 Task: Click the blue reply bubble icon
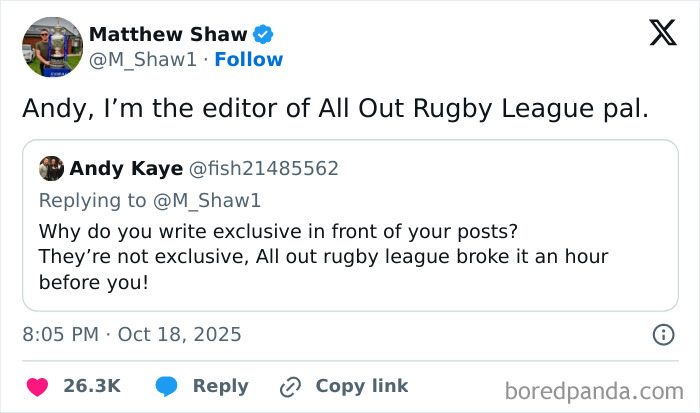pos(166,386)
